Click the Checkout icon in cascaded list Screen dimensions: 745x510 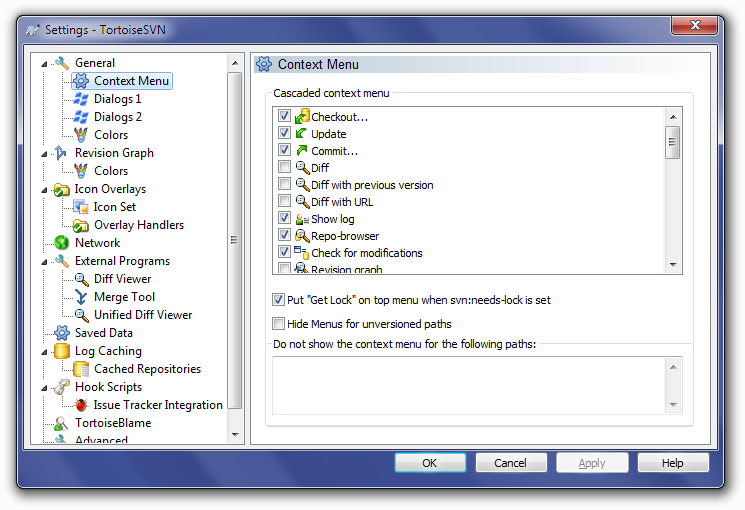[x=302, y=116]
